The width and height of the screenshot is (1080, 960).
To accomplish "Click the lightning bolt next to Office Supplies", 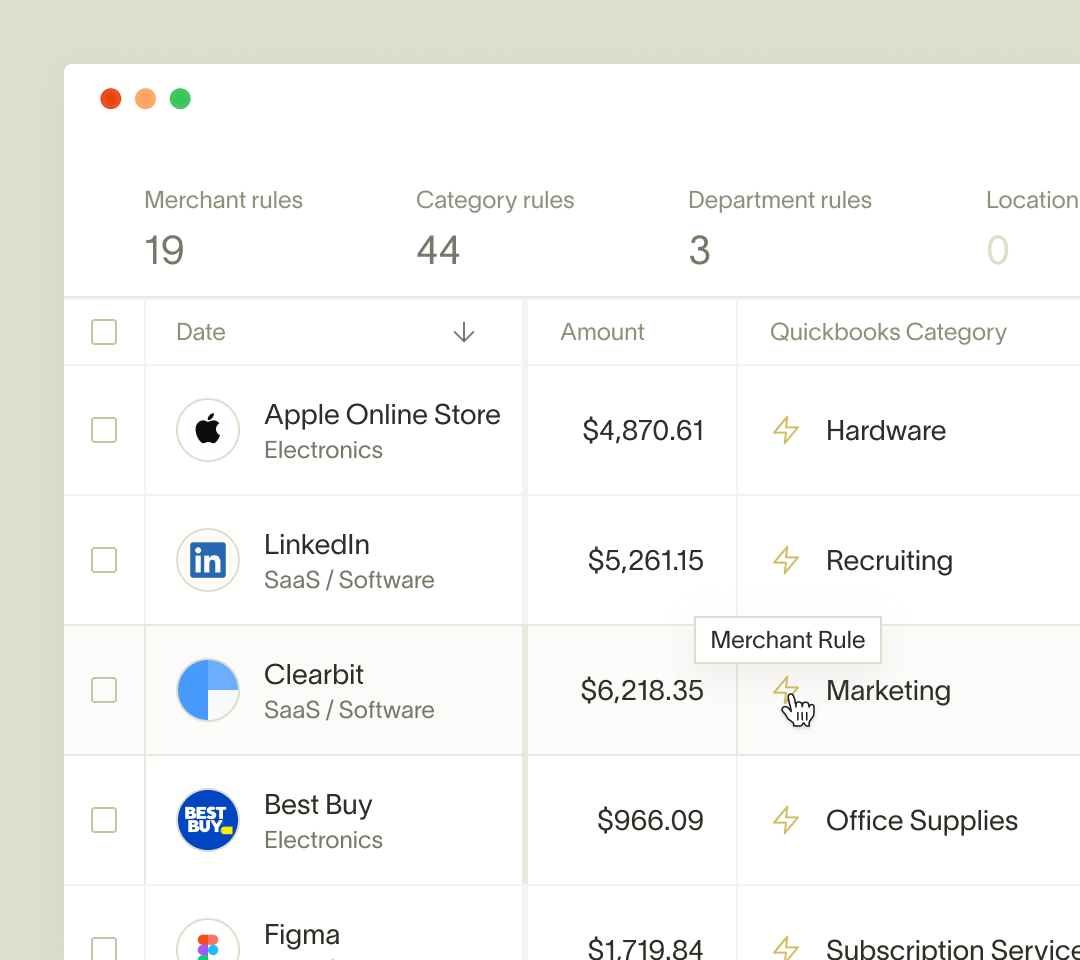I will tap(786, 820).
